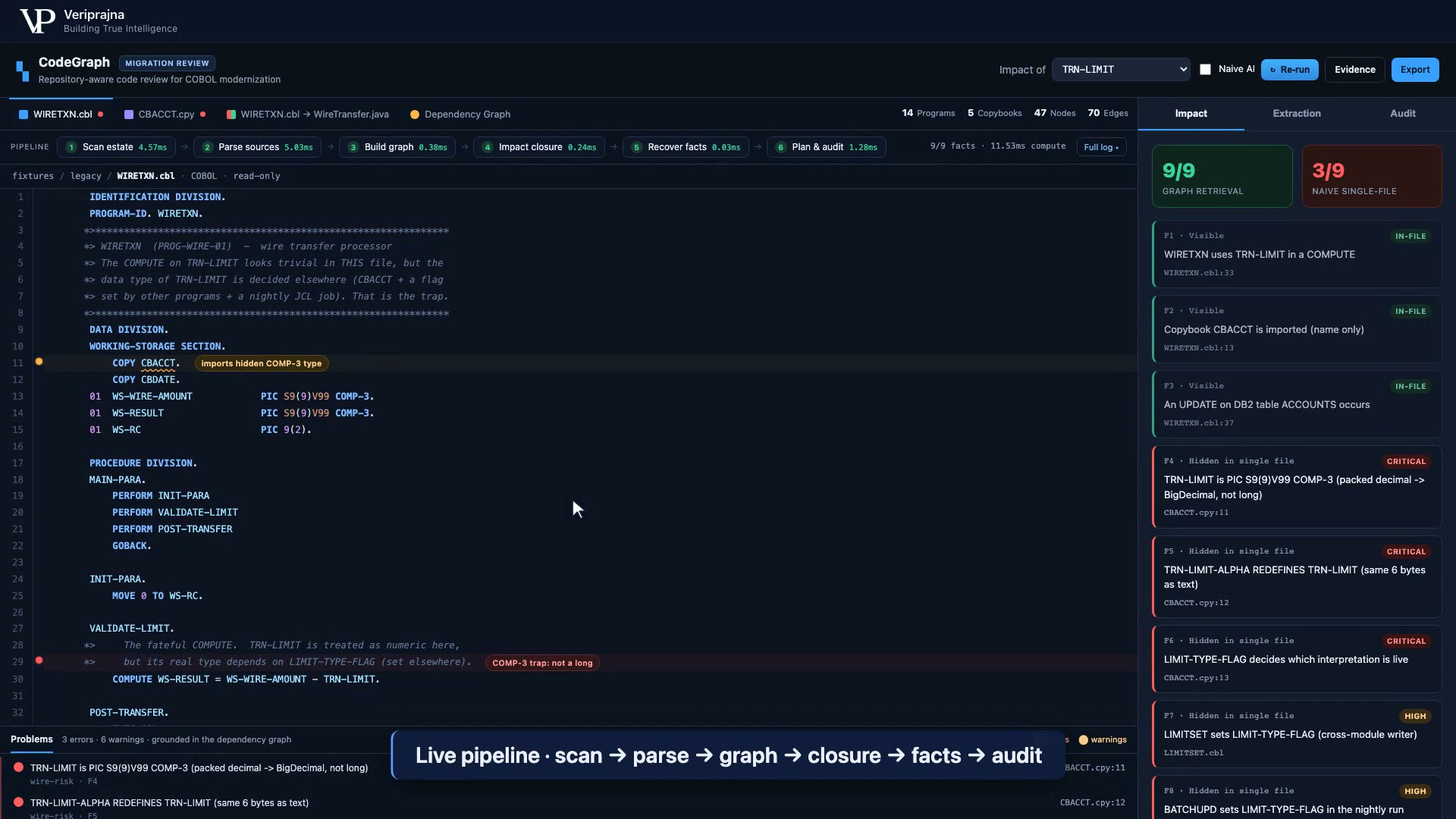The height and width of the screenshot is (819, 1456).
Task: Click the blue file icon on WIRETXN.cbl tab
Action: [x=24, y=115]
